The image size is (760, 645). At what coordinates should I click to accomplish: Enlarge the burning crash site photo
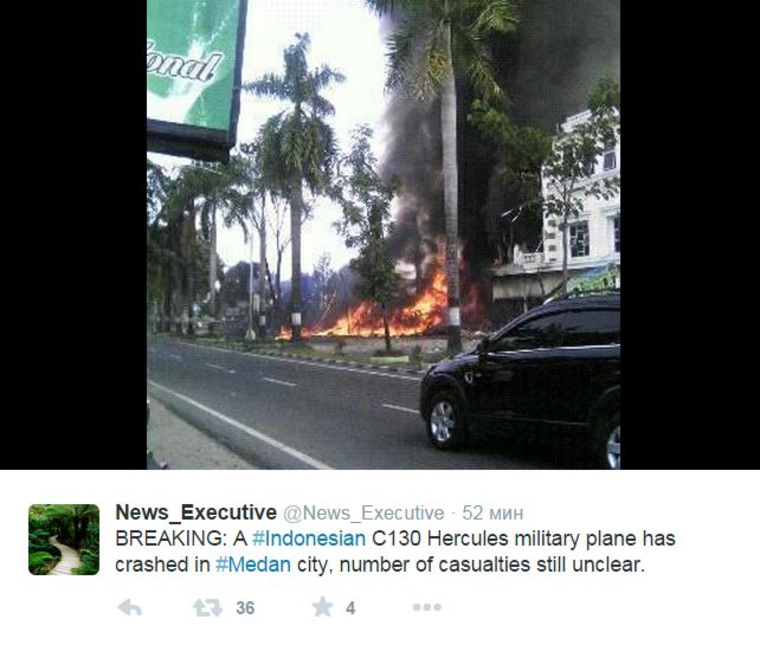383,235
